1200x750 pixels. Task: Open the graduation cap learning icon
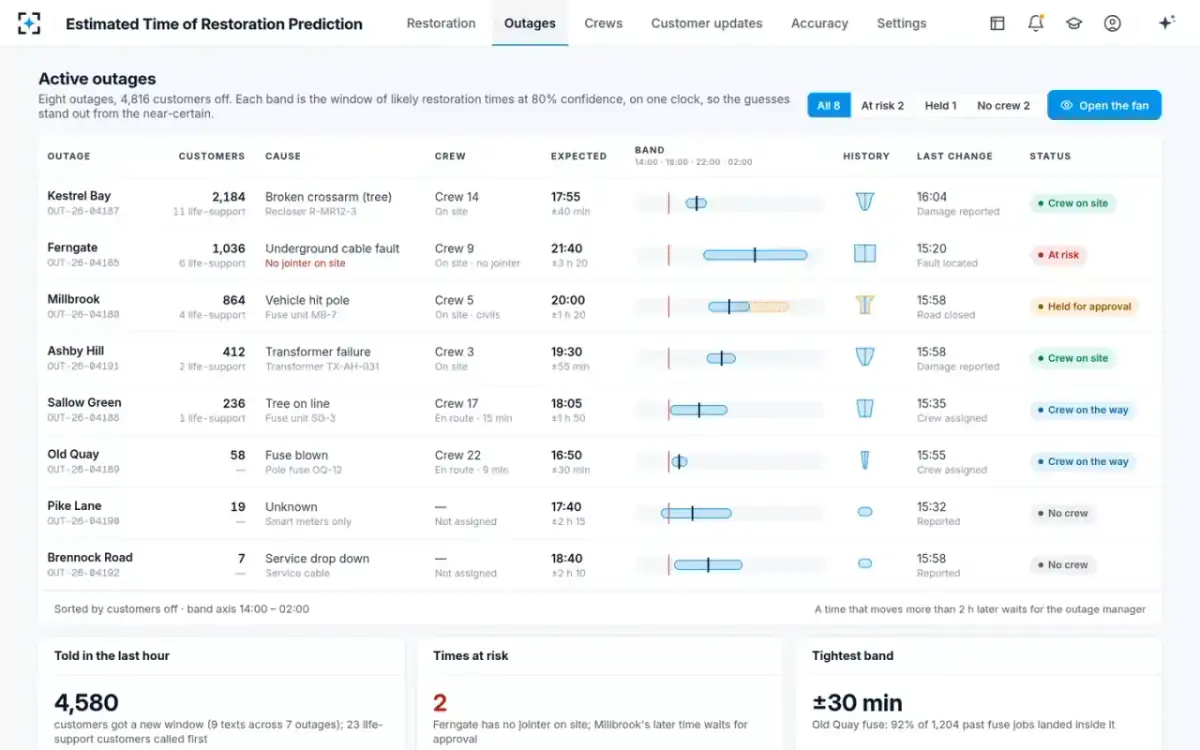(x=1074, y=23)
